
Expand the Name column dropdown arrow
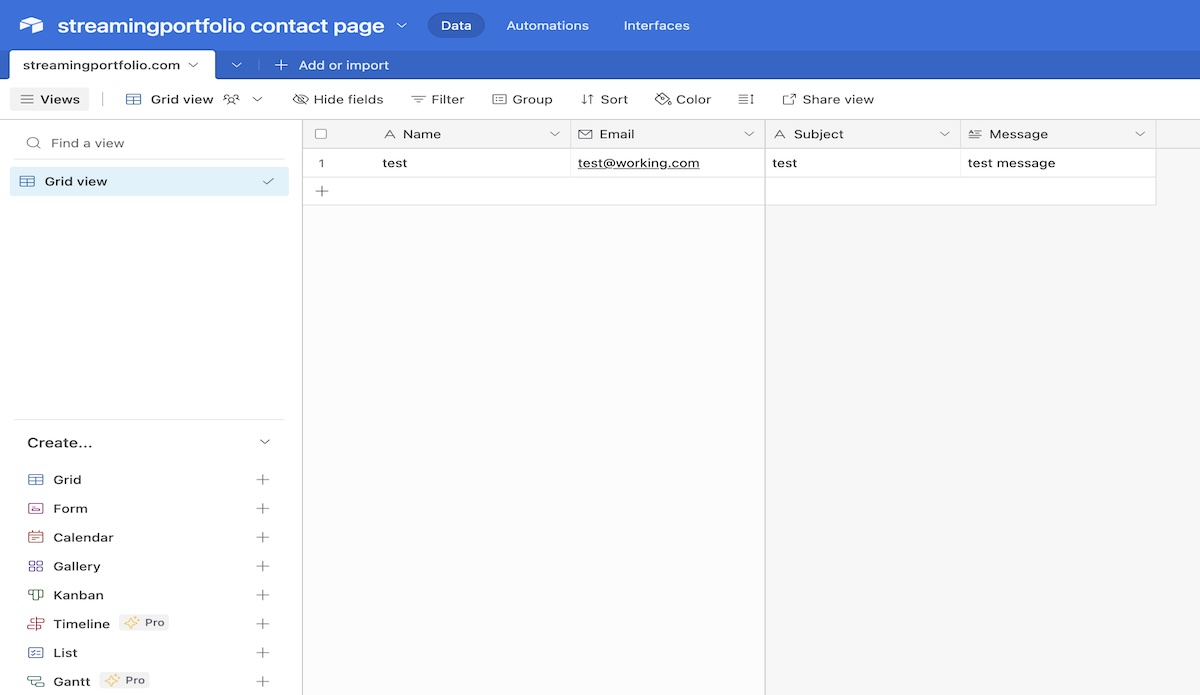(x=555, y=134)
